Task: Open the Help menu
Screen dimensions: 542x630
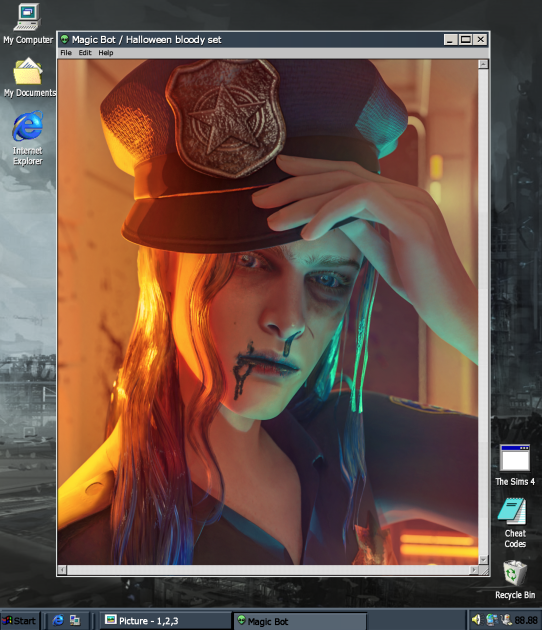Action: 106,53
